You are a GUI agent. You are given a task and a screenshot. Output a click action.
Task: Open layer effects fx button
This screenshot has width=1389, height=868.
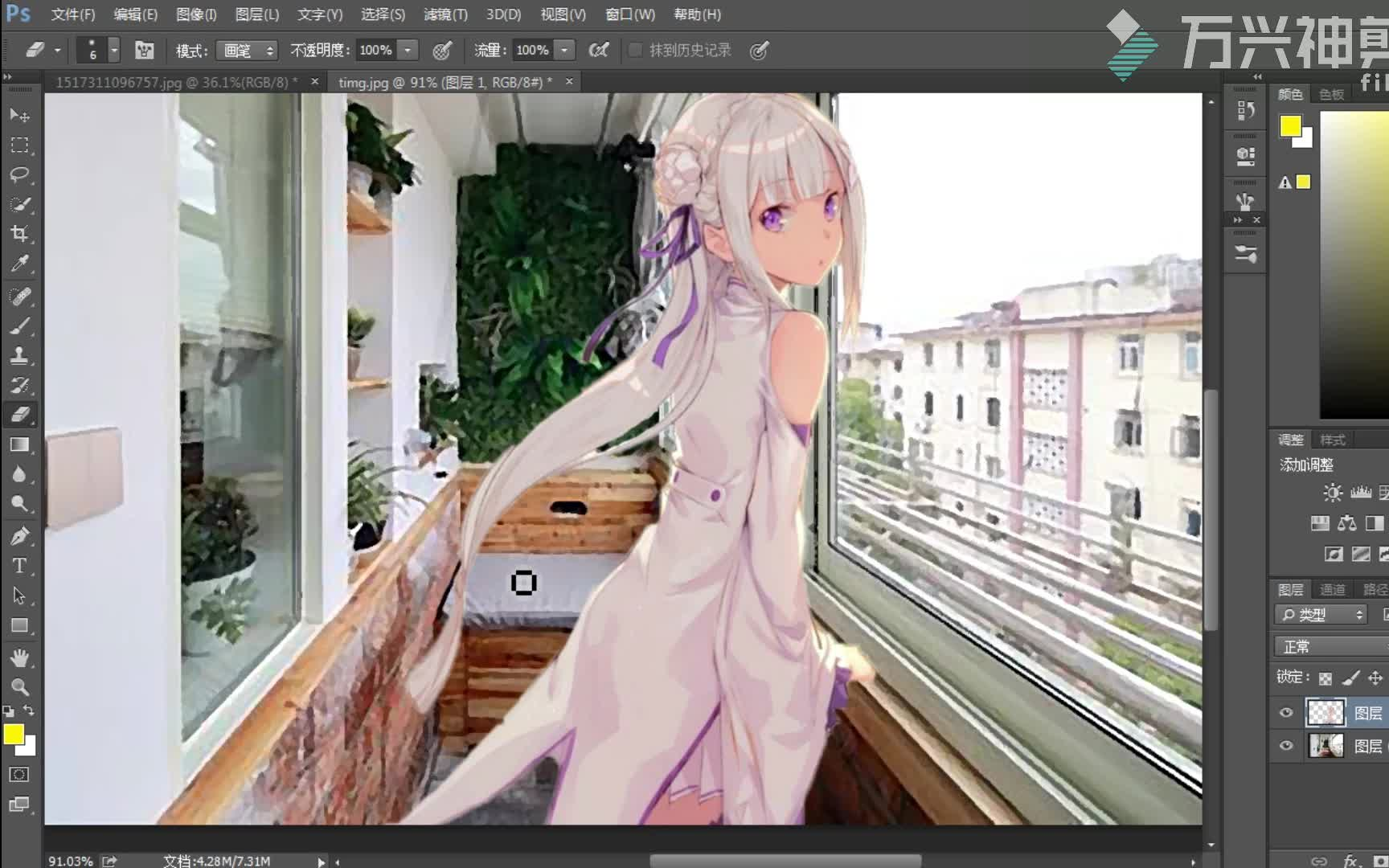click(x=1351, y=861)
